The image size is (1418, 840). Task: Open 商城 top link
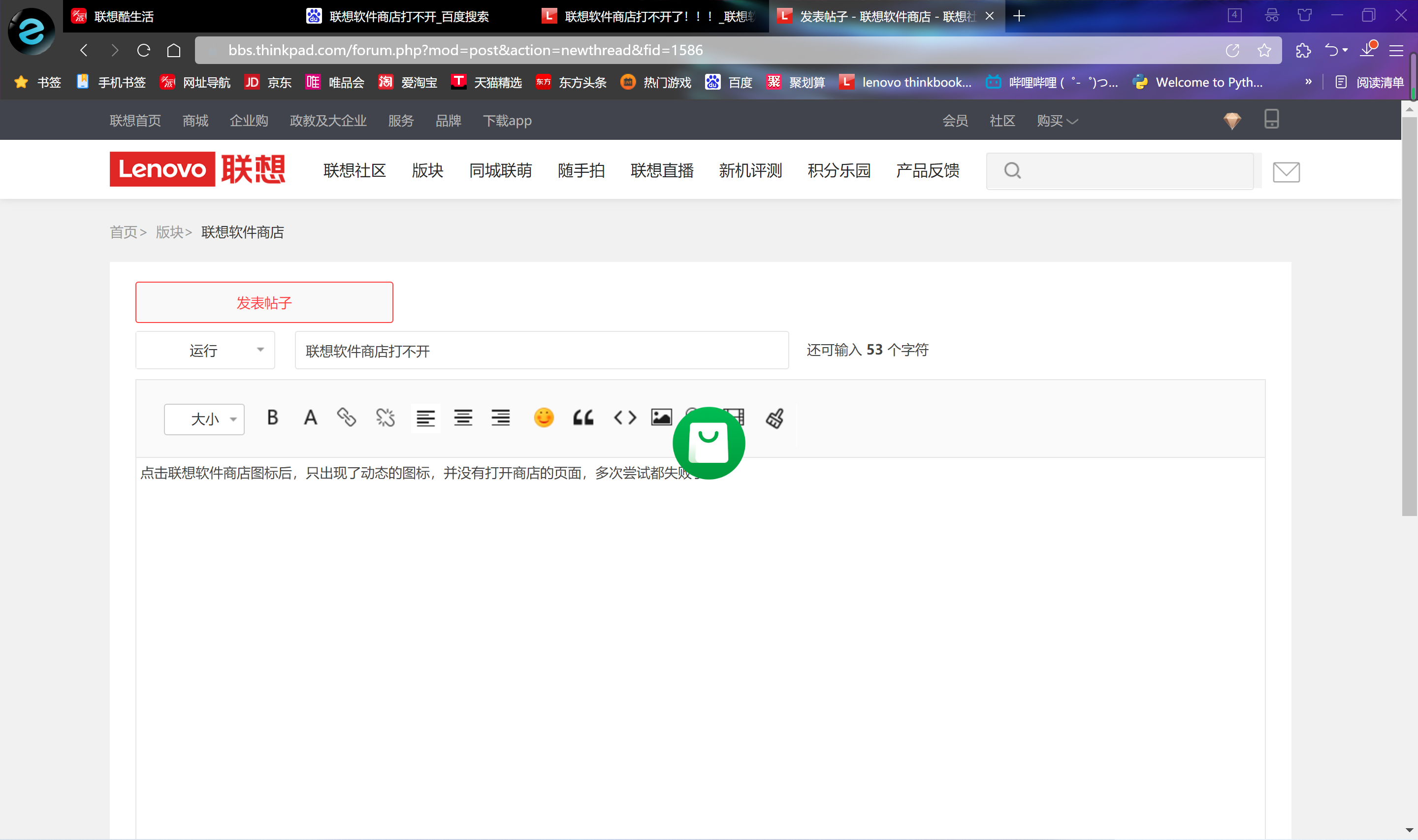(x=195, y=121)
